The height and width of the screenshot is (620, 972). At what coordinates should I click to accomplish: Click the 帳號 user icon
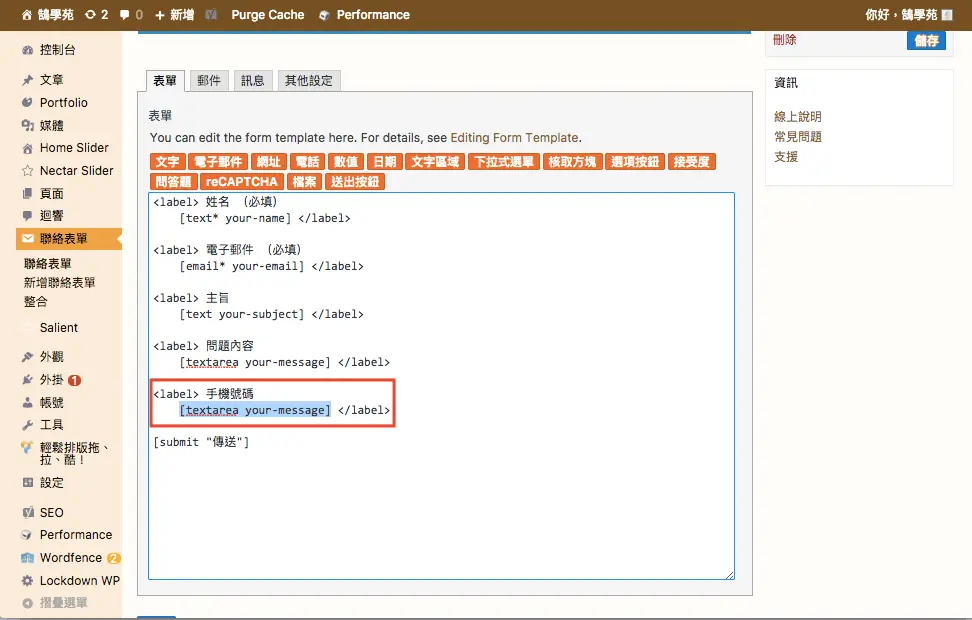[x=27, y=402]
